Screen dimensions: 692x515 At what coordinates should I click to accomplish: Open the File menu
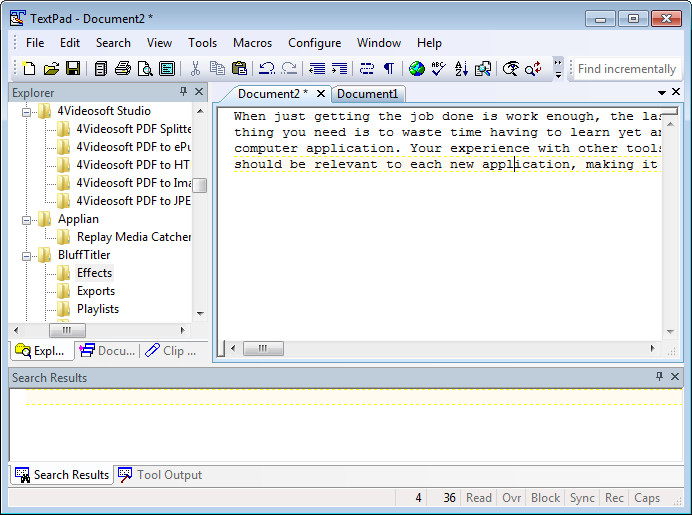(35, 43)
